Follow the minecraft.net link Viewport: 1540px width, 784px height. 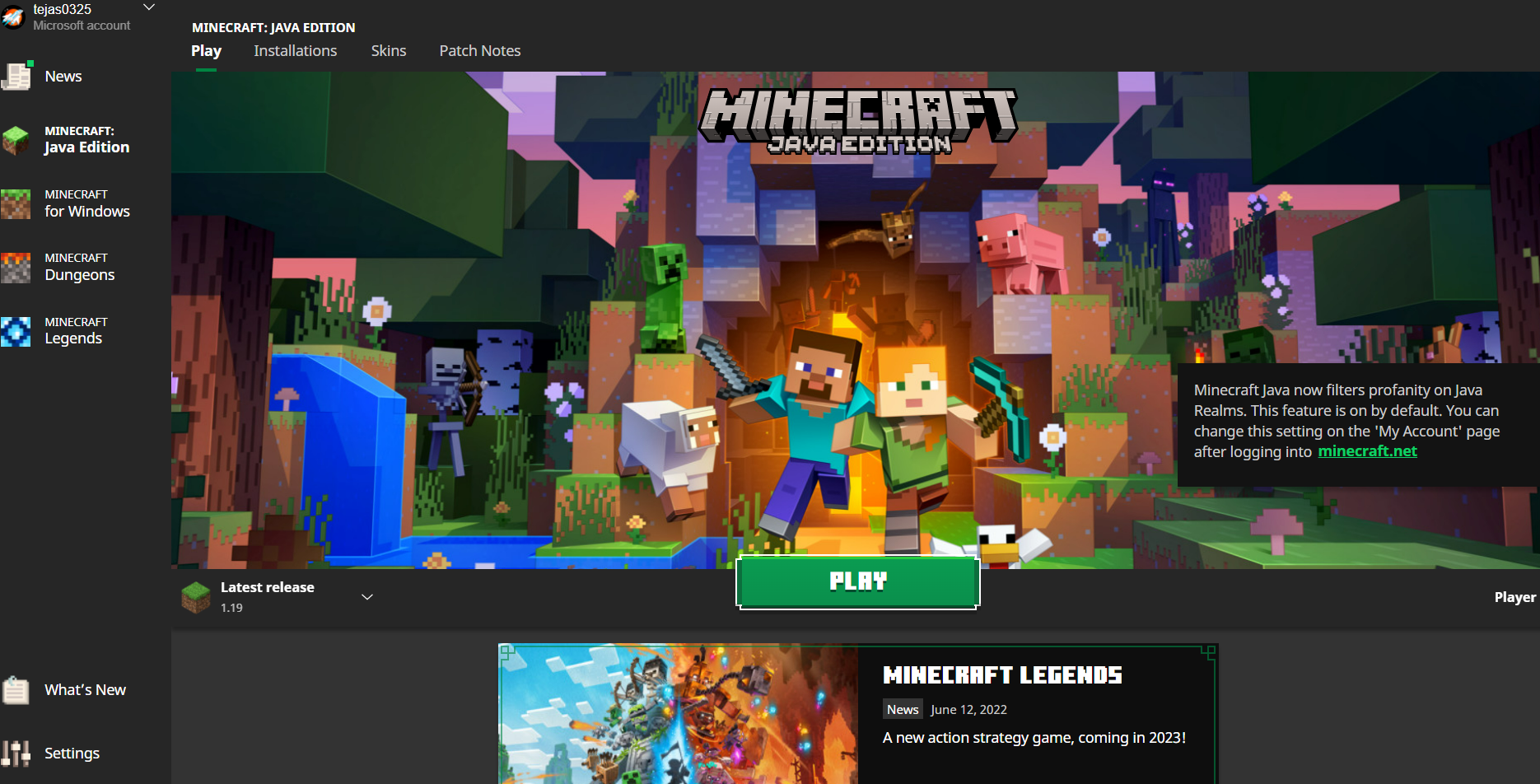(x=1367, y=451)
